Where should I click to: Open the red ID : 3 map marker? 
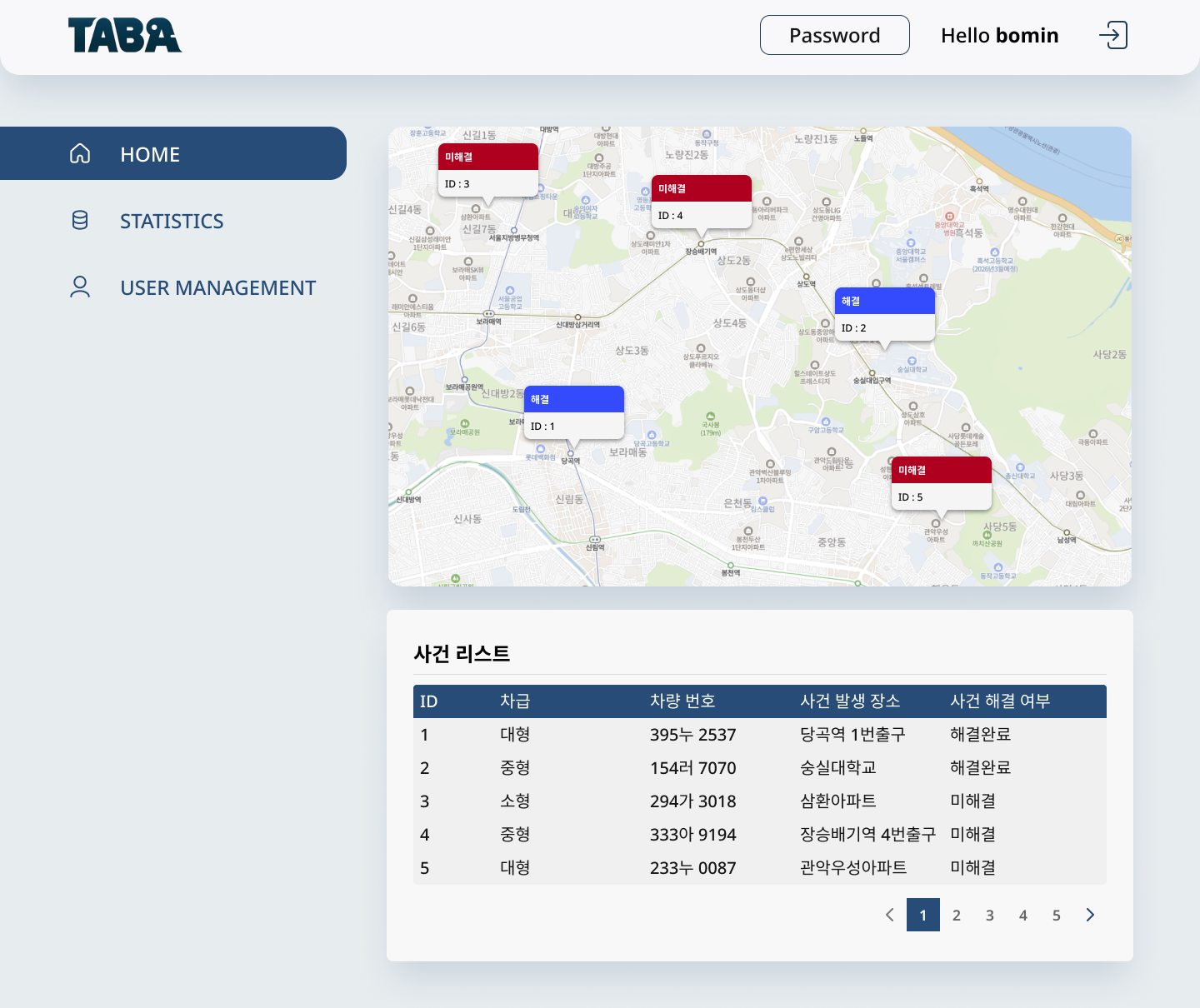tap(488, 170)
